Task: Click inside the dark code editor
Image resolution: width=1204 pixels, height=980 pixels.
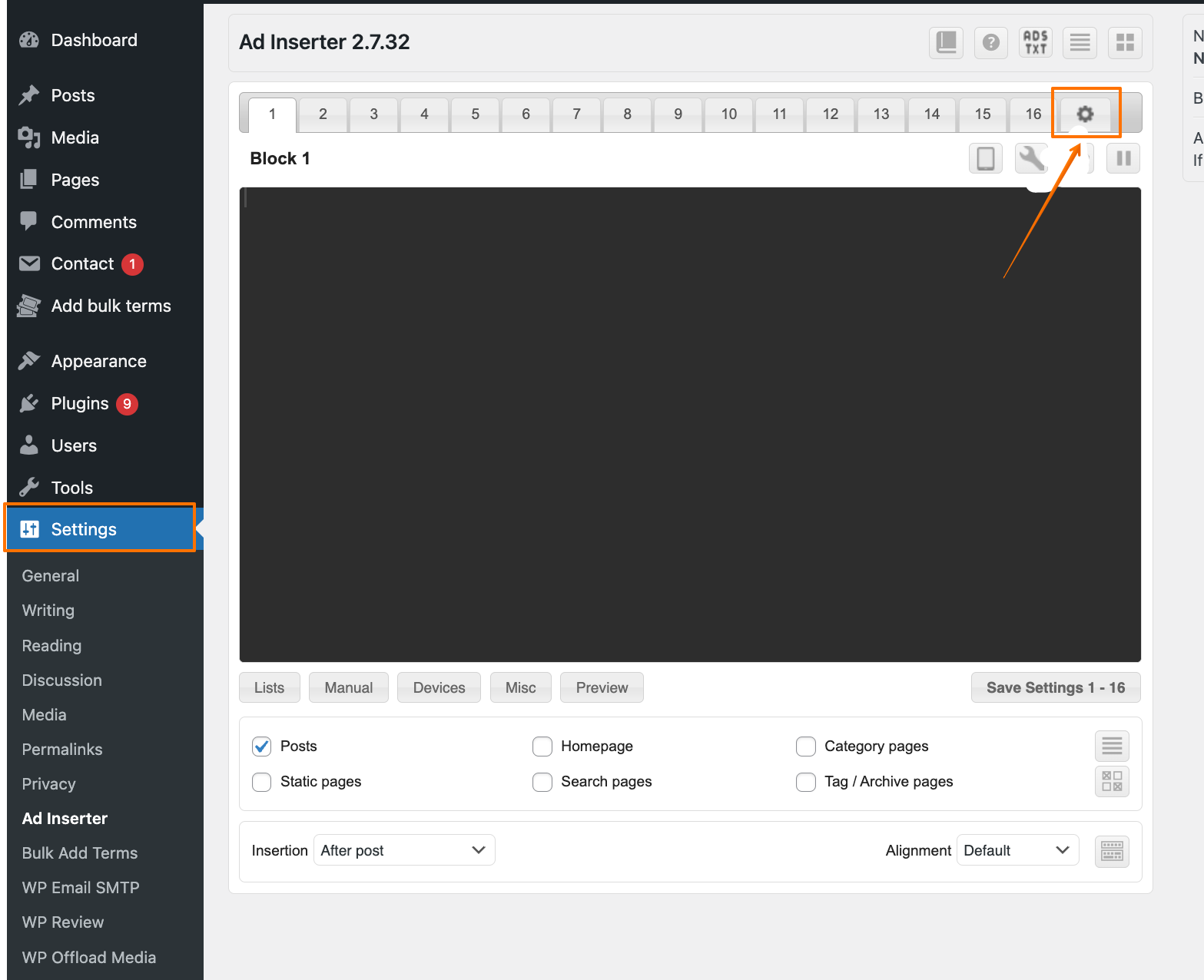Action: 689,424
